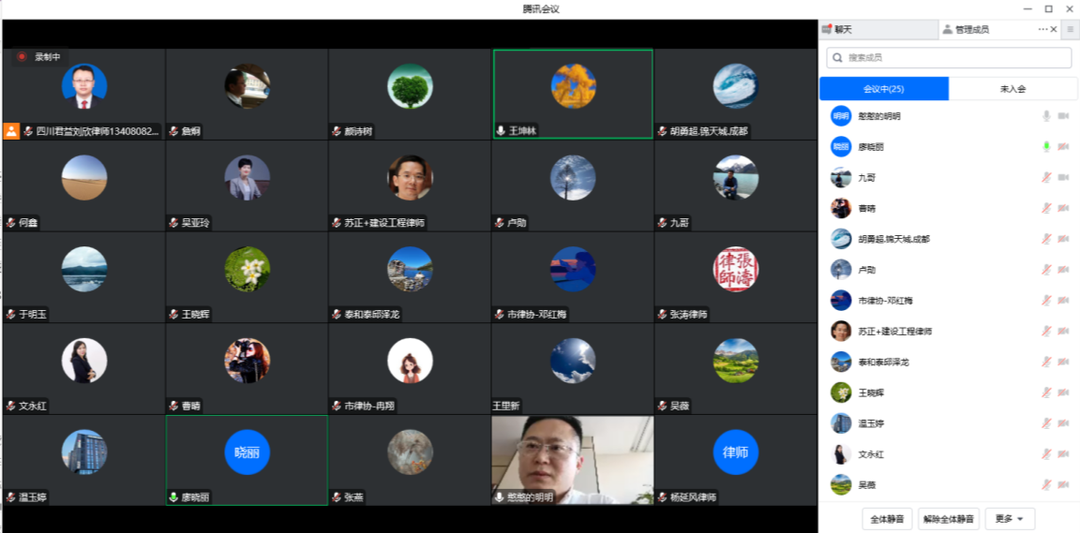Click the 腾讯会议 window title
Screen dimensions: 1080x533
539,9
